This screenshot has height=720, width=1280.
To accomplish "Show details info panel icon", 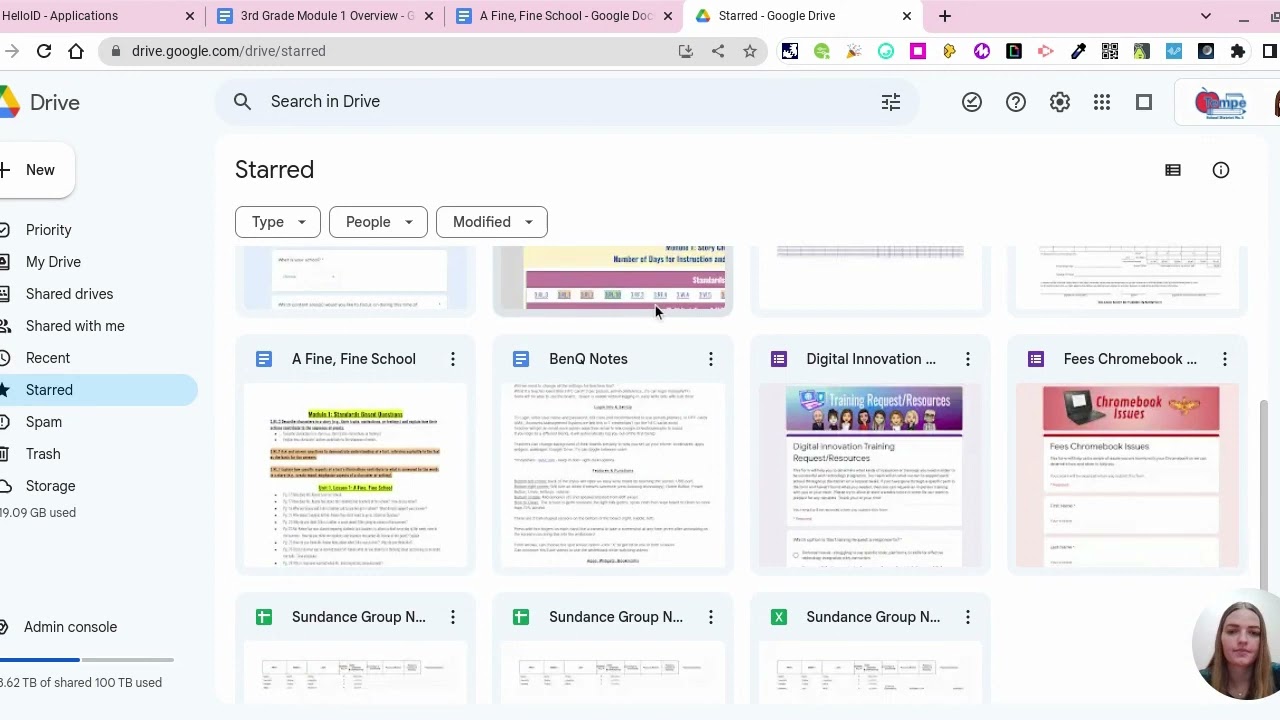I will [x=1221, y=171].
